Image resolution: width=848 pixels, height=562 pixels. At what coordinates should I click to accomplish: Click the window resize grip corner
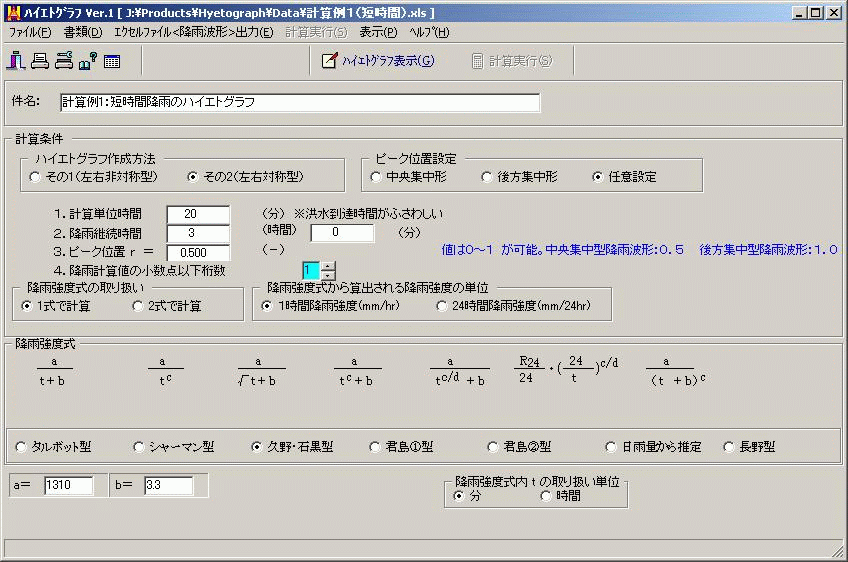click(x=838, y=551)
